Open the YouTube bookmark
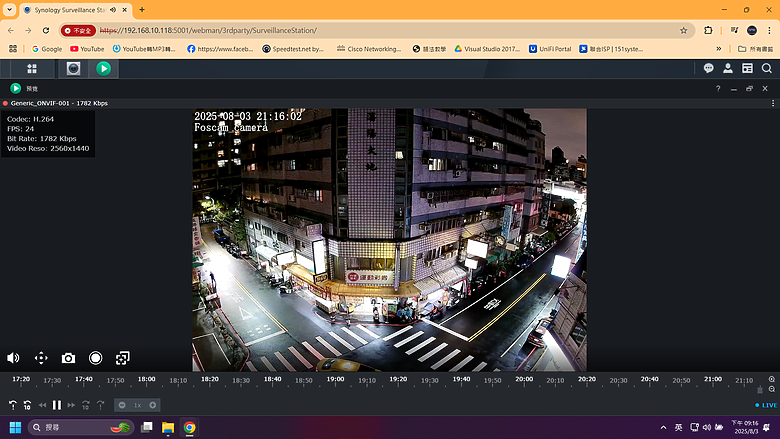The height and width of the screenshot is (439, 780). (87, 49)
